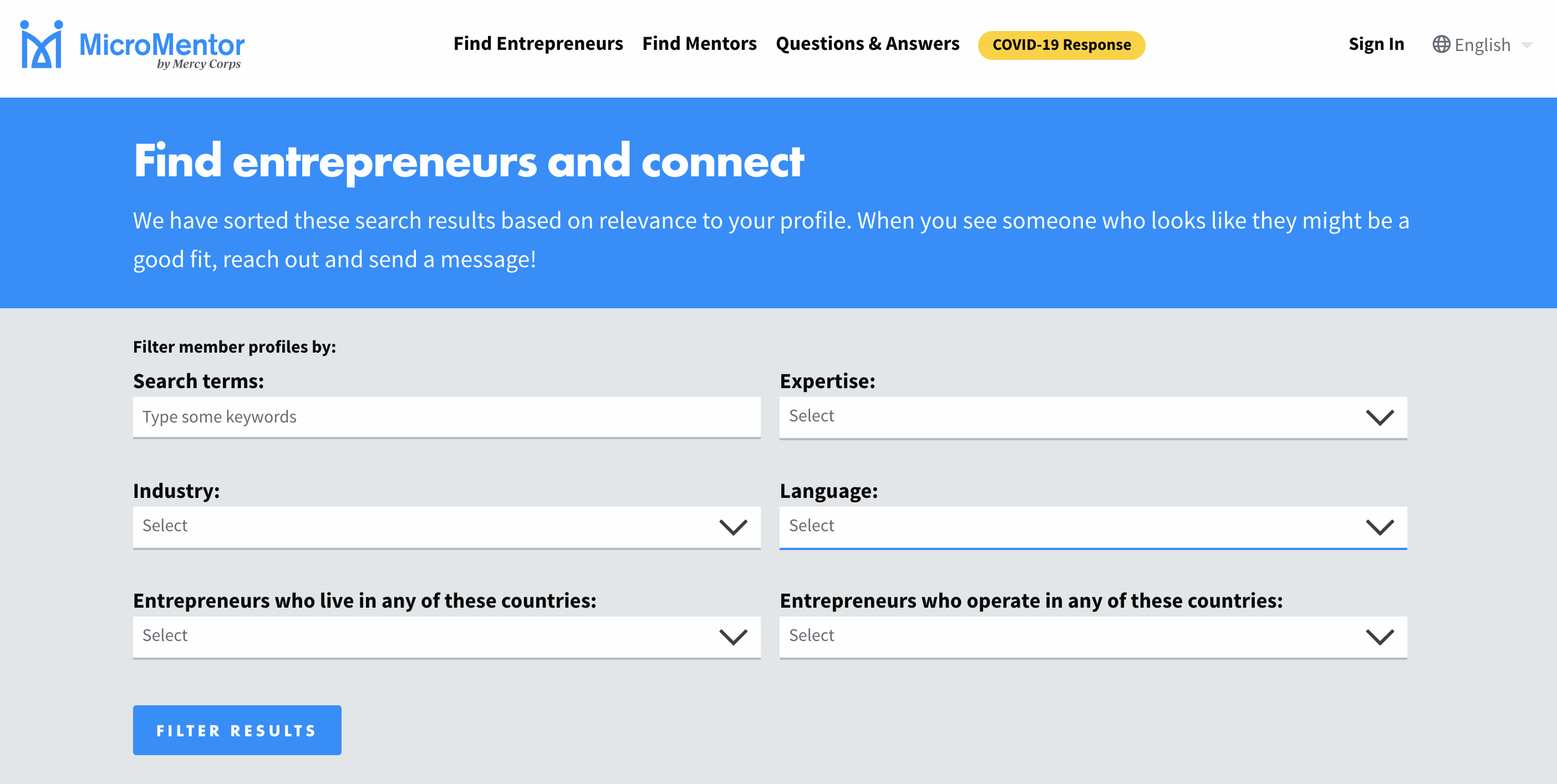Click the Filter Results button

236,730
